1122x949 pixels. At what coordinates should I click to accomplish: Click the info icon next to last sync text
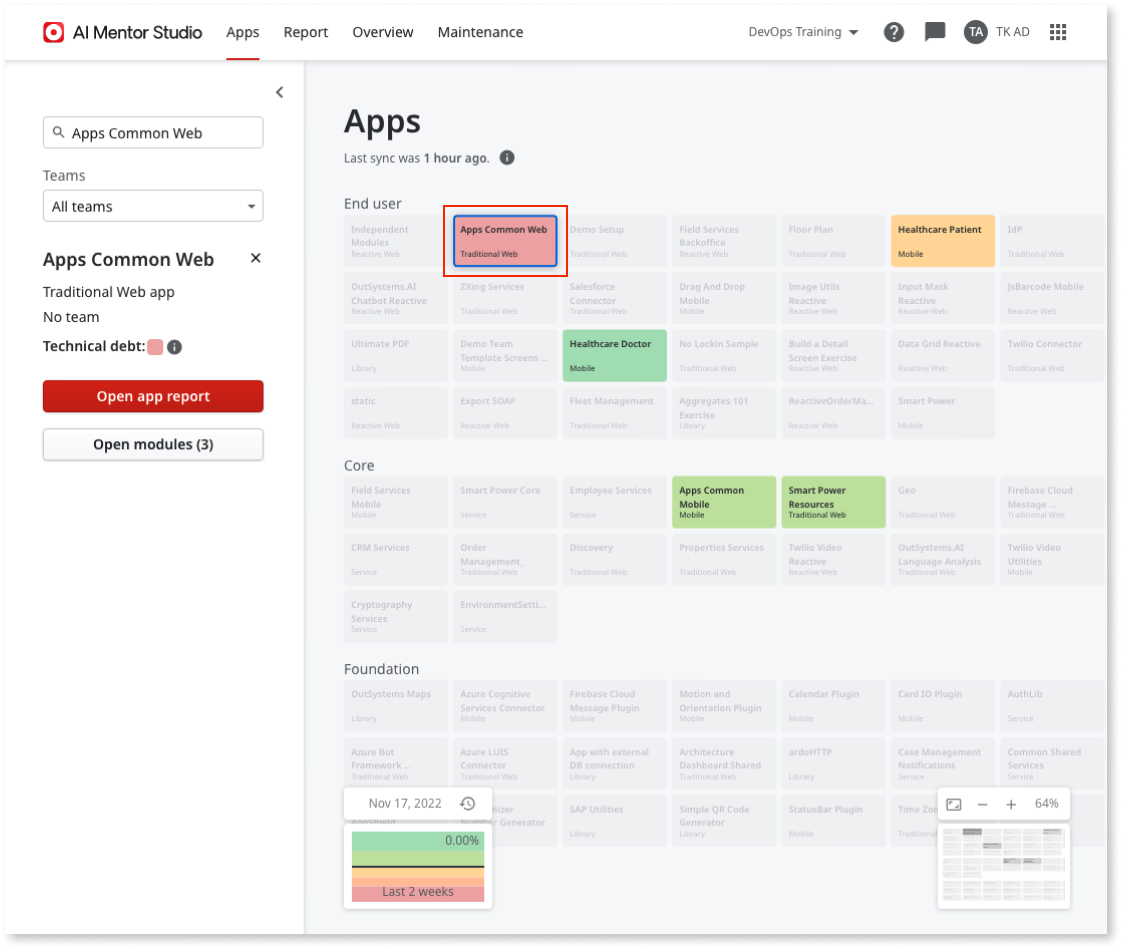pos(506,157)
